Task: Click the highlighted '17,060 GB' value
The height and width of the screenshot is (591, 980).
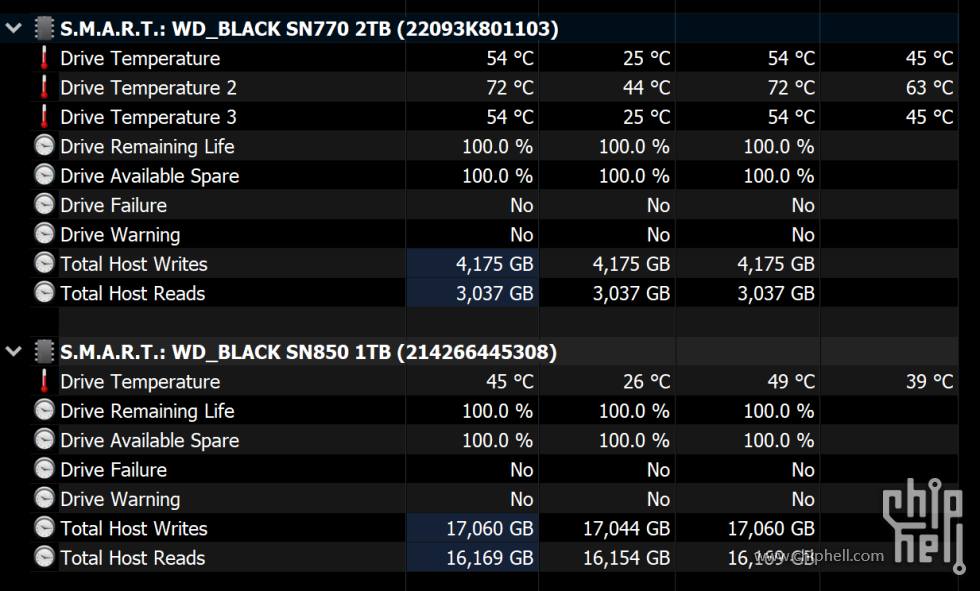Action: pyautogui.click(x=489, y=529)
